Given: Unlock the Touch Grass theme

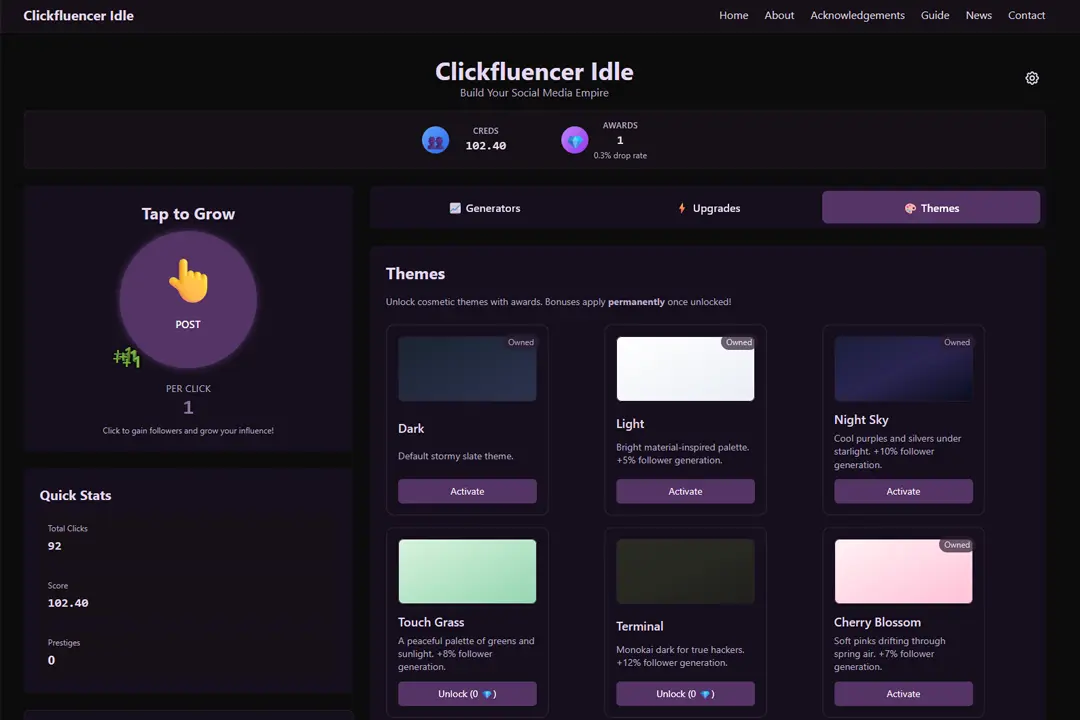Looking at the screenshot, I should (467, 693).
